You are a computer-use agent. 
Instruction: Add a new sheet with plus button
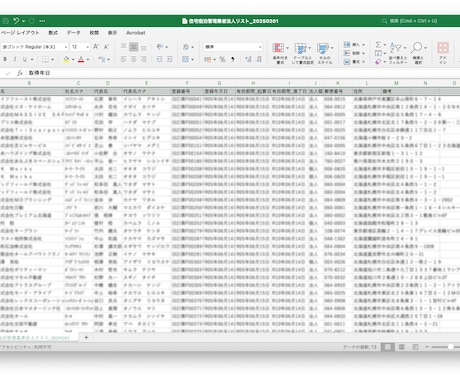pyautogui.click(x=86, y=337)
